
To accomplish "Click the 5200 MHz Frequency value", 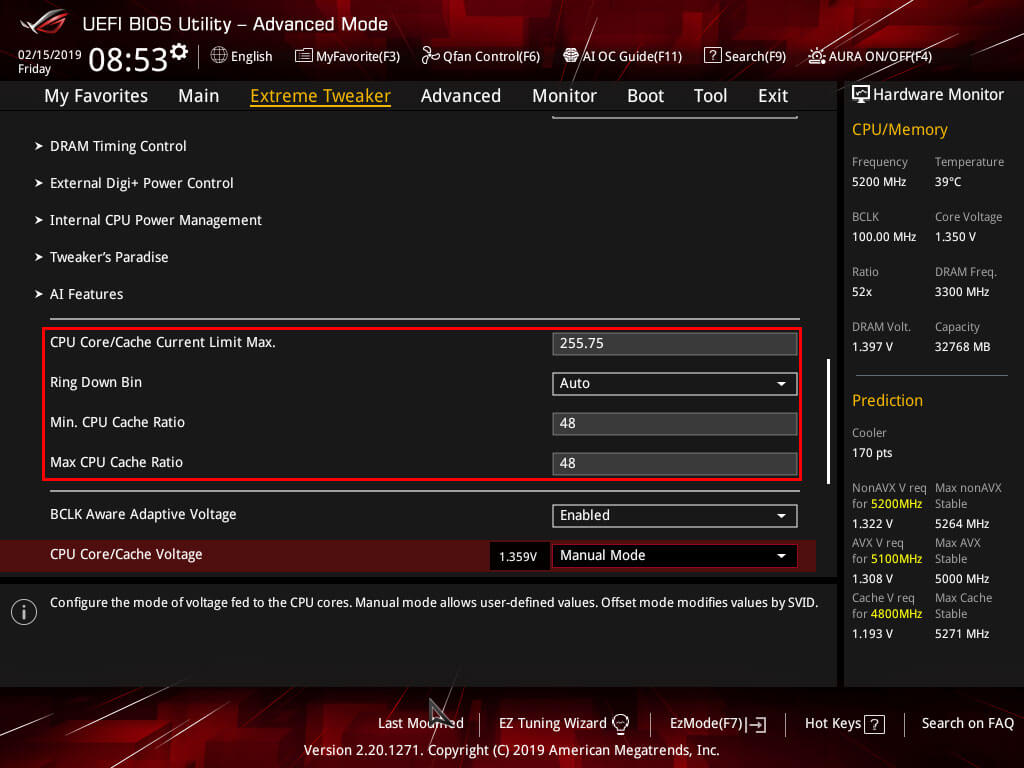I will [879, 182].
